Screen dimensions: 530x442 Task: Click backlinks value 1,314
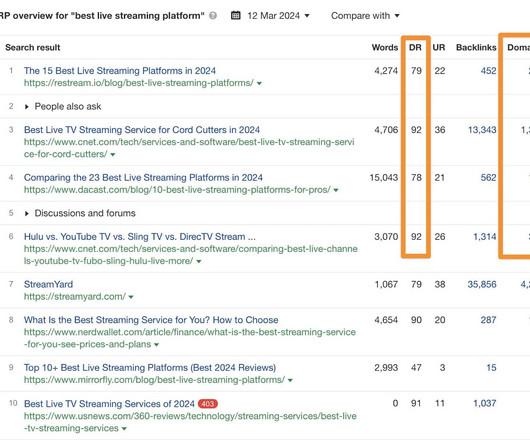485,237
